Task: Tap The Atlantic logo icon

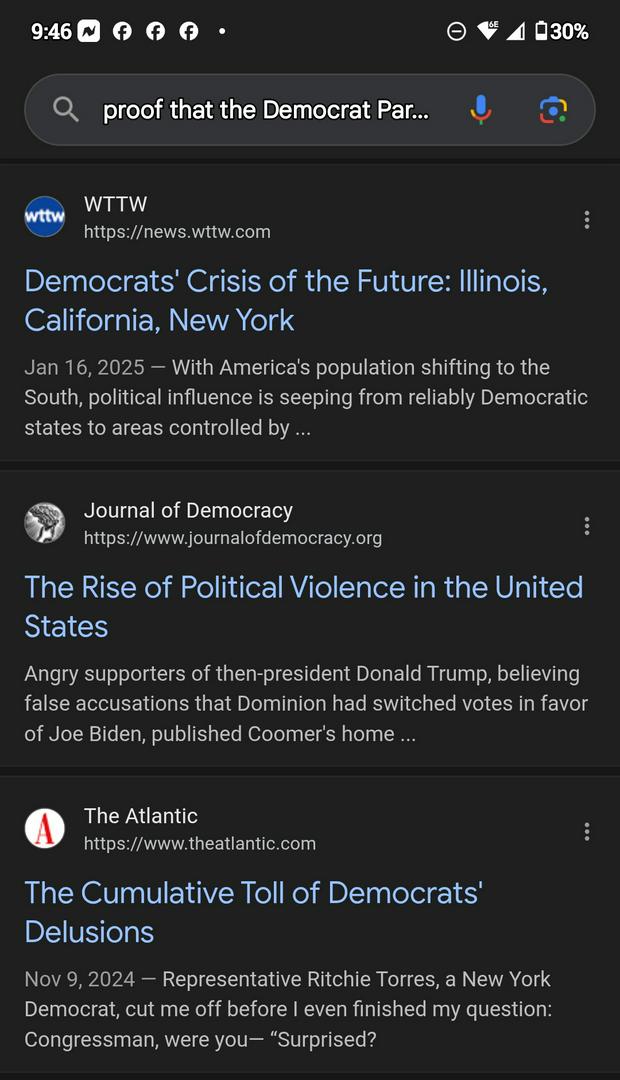Action: (x=45, y=829)
